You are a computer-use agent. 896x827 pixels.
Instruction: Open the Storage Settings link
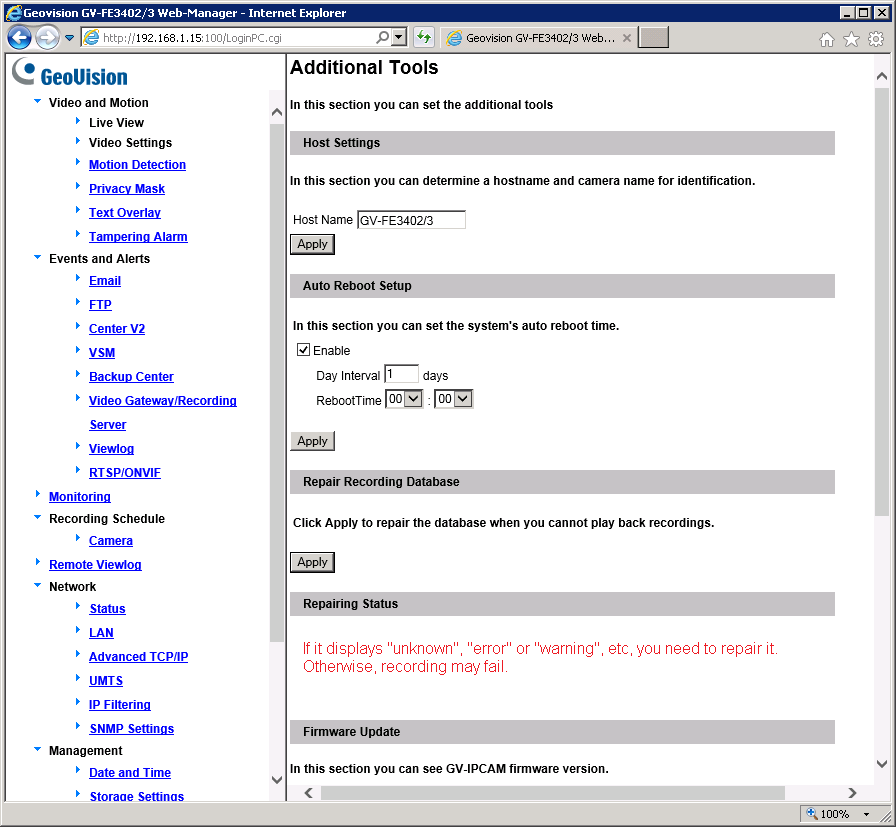[137, 796]
